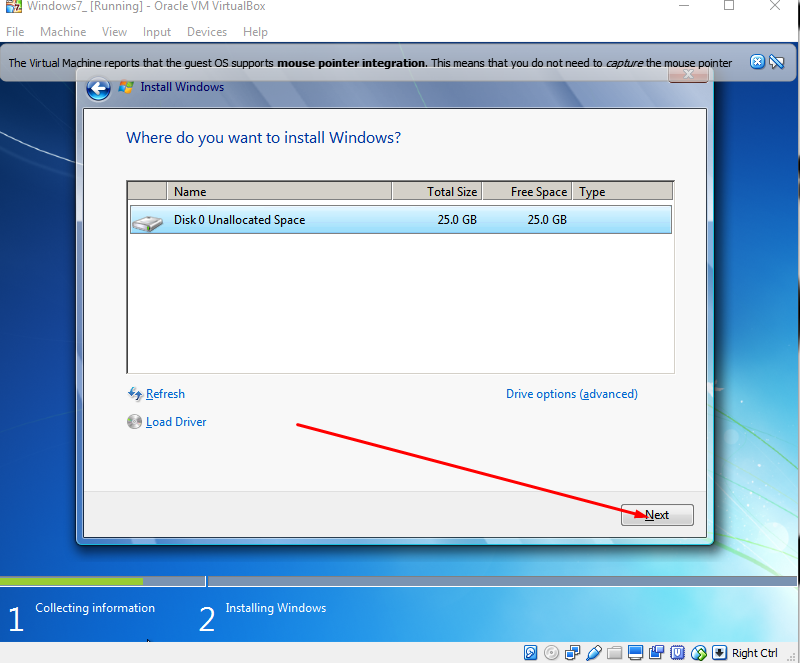Click the Name column header
The width and height of the screenshot is (800, 663).
(x=279, y=191)
